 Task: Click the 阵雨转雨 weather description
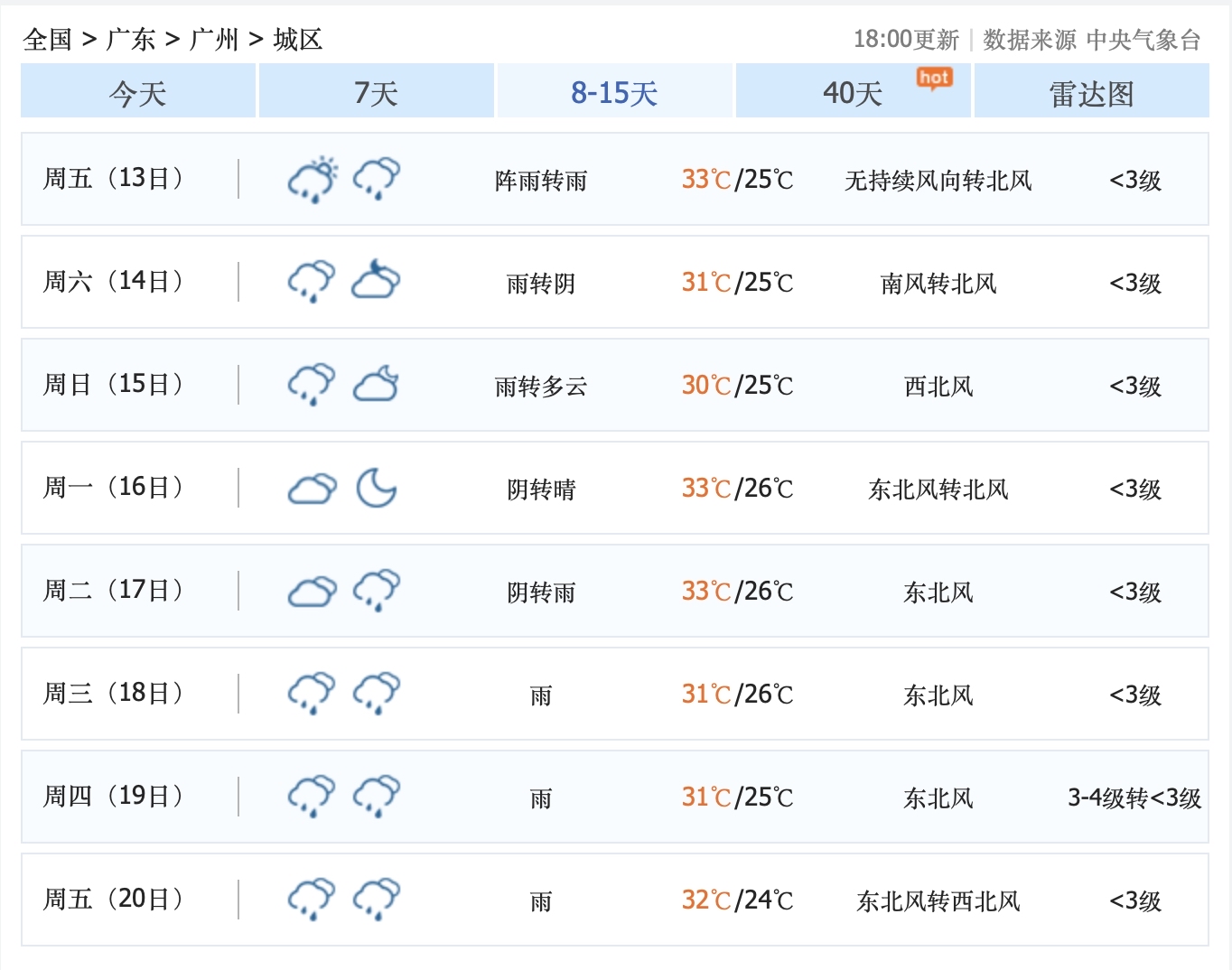point(541,181)
